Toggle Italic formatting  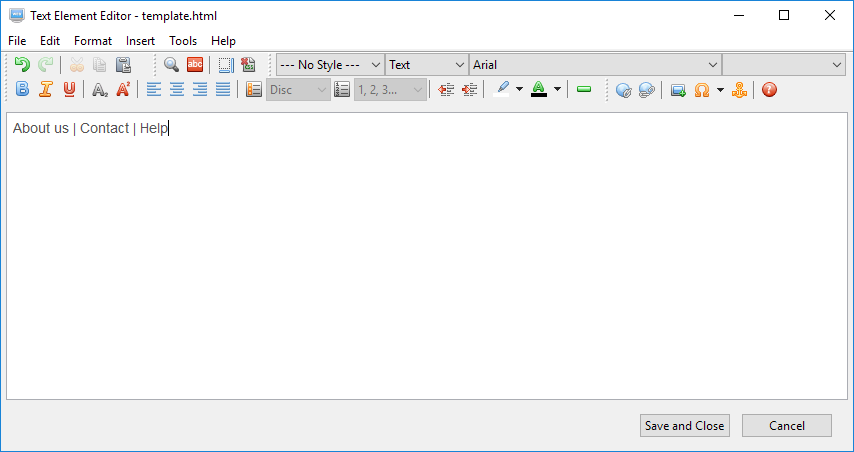45,90
